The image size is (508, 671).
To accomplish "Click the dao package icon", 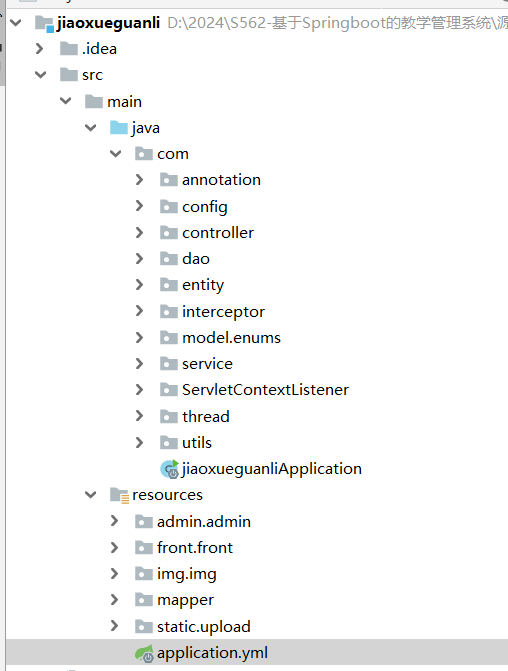I will click(x=169, y=259).
